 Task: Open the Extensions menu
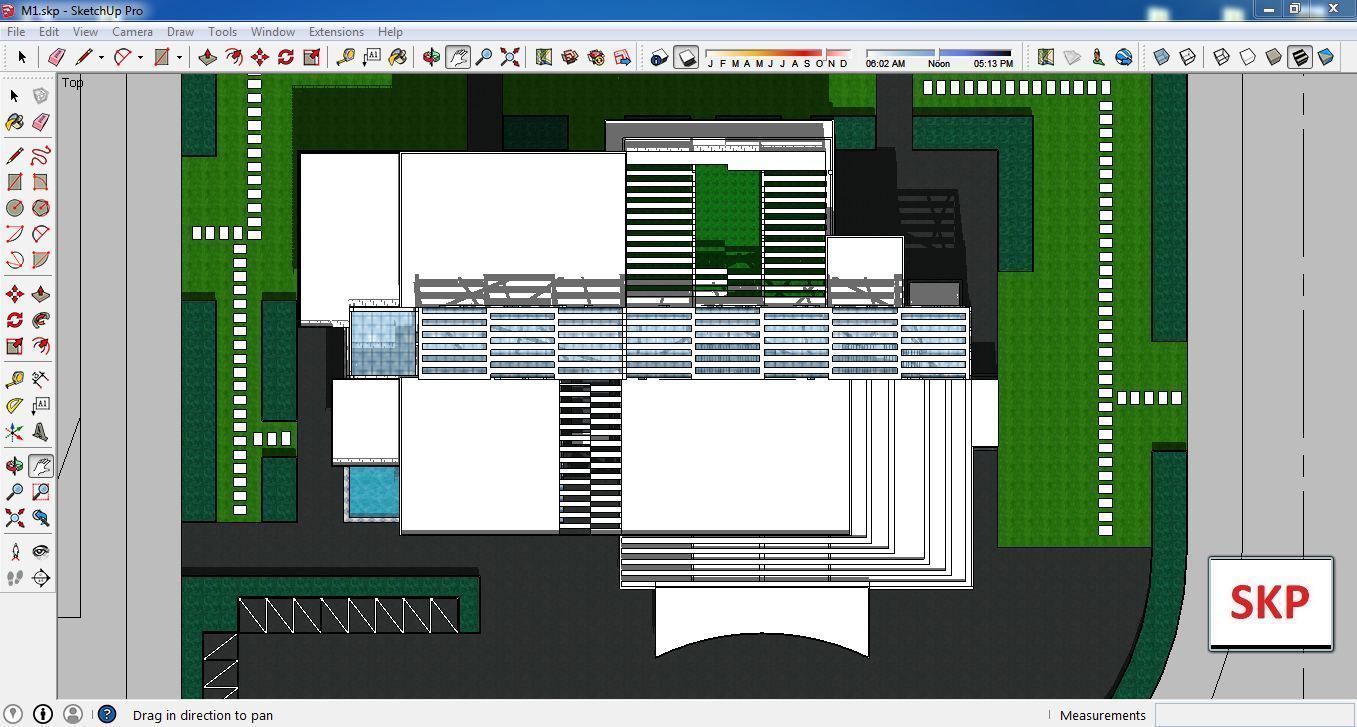click(x=336, y=31)
